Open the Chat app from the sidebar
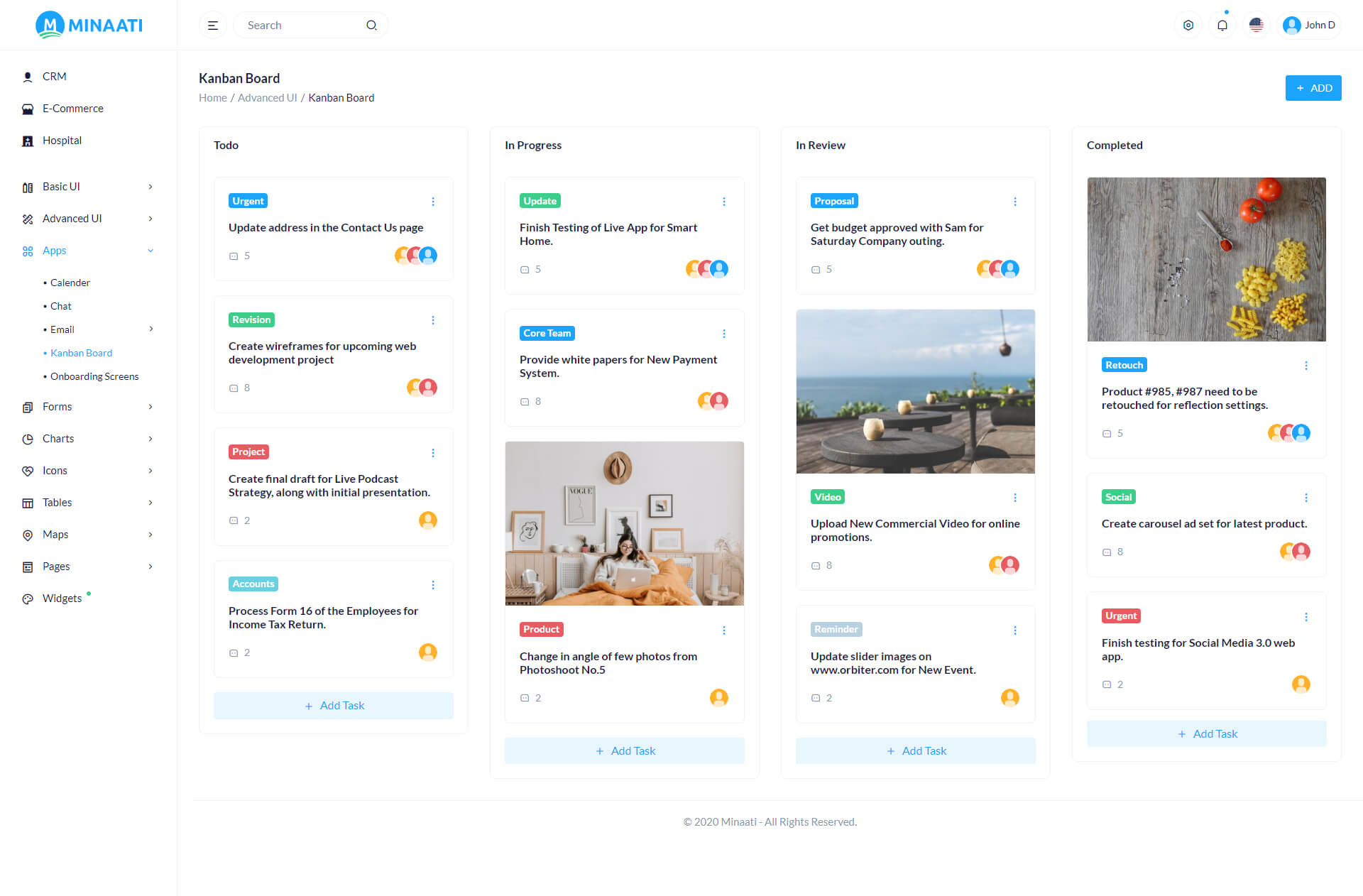The width and height of the screenshot is (1363, 896). [x=60, y=306]
